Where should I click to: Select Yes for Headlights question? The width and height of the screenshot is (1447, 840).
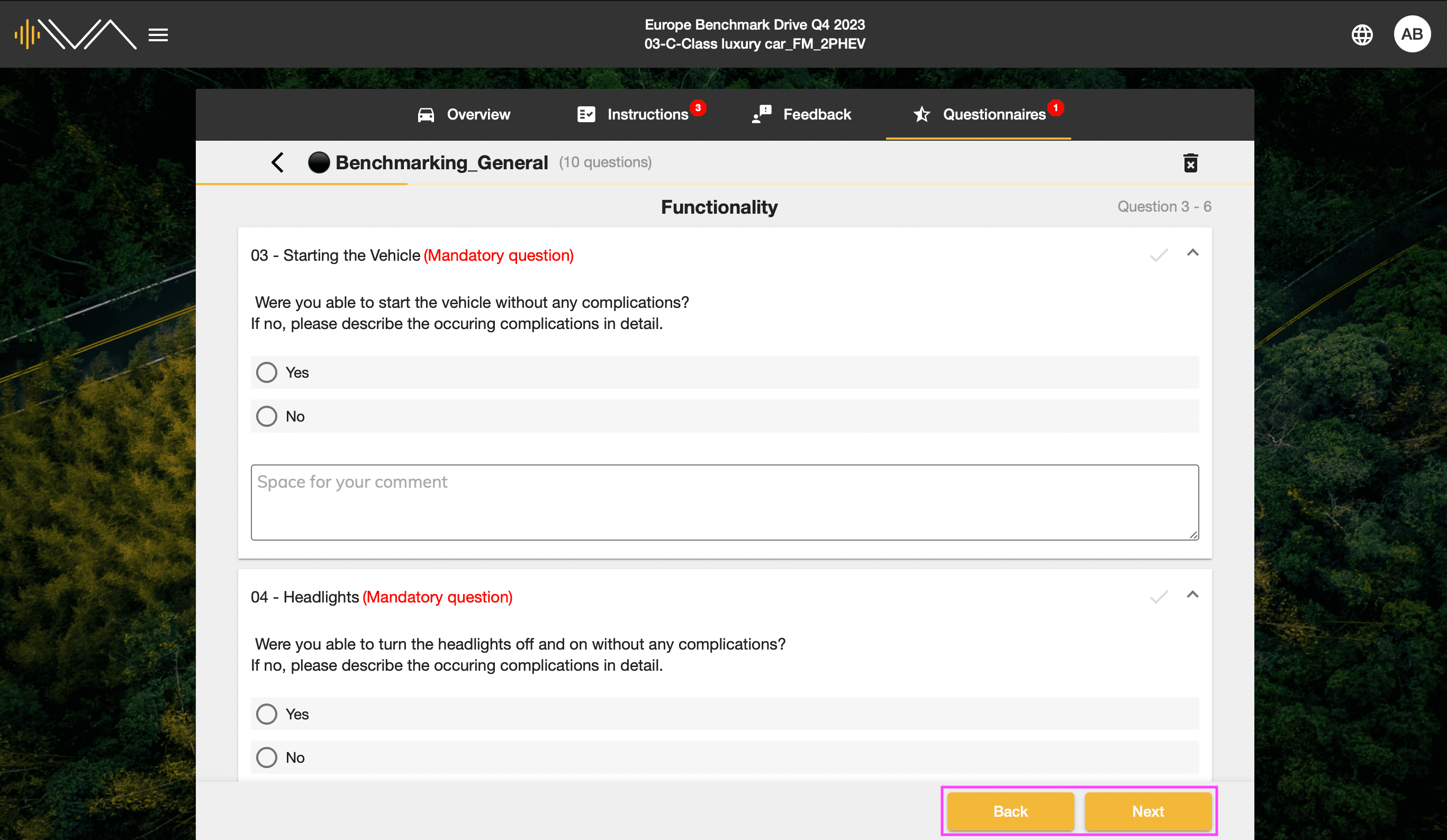tap(266, 714)
